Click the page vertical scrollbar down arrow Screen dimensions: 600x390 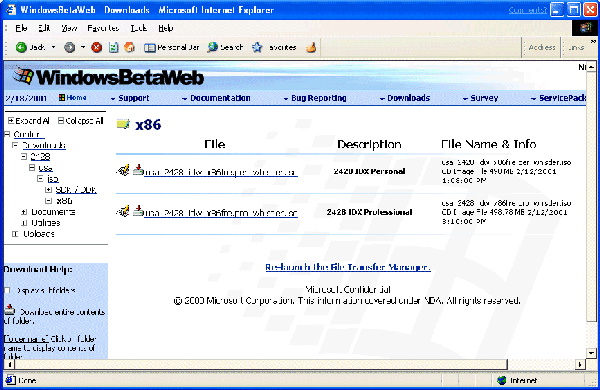tap(591, 353)
